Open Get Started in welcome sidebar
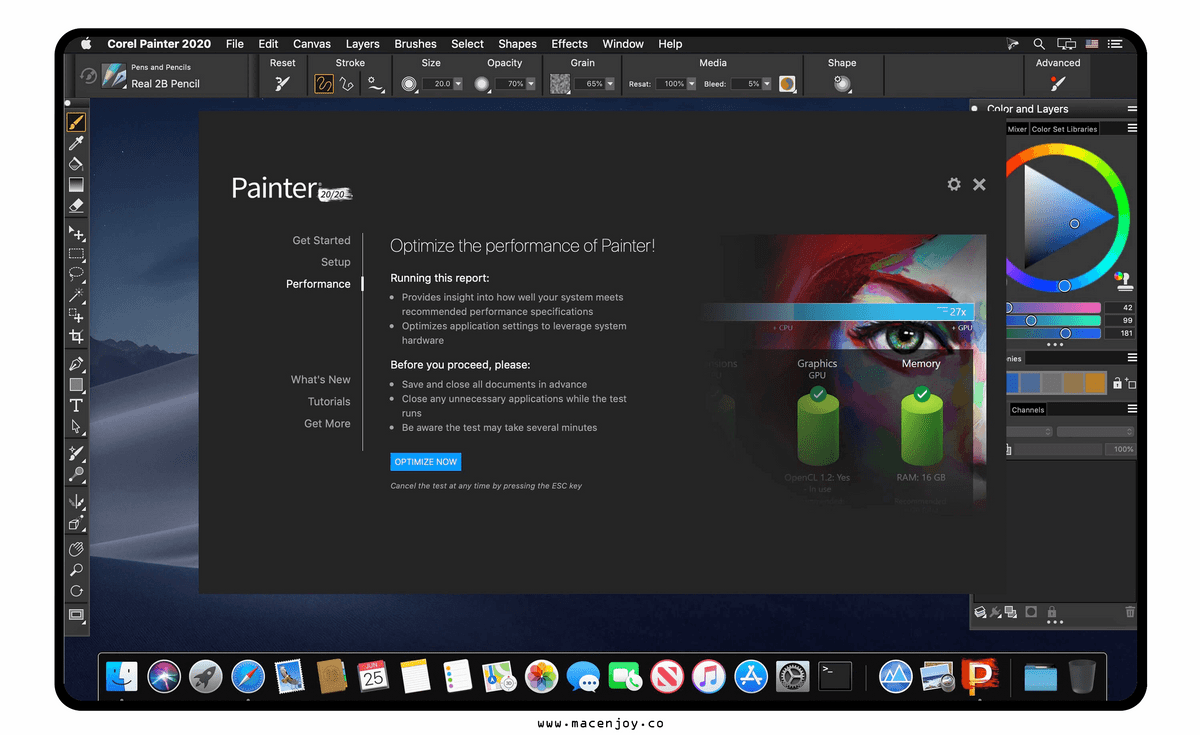Viewport: 1200px width, 735px height. [321, 240]
